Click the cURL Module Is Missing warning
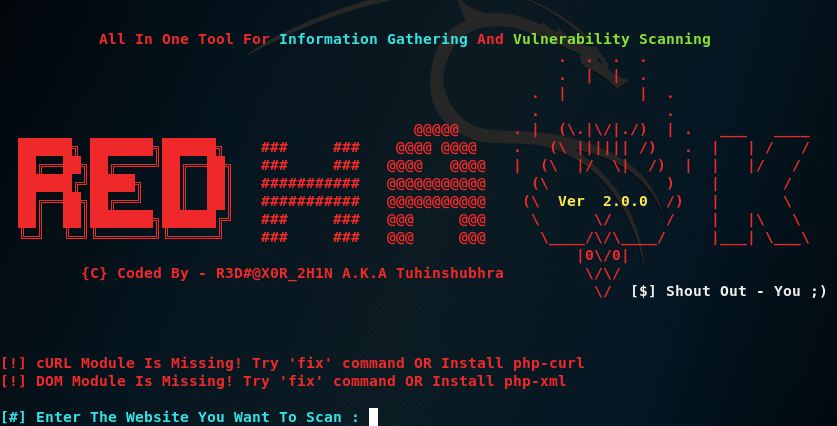This screenshot has width=837, height=426. 292,363
